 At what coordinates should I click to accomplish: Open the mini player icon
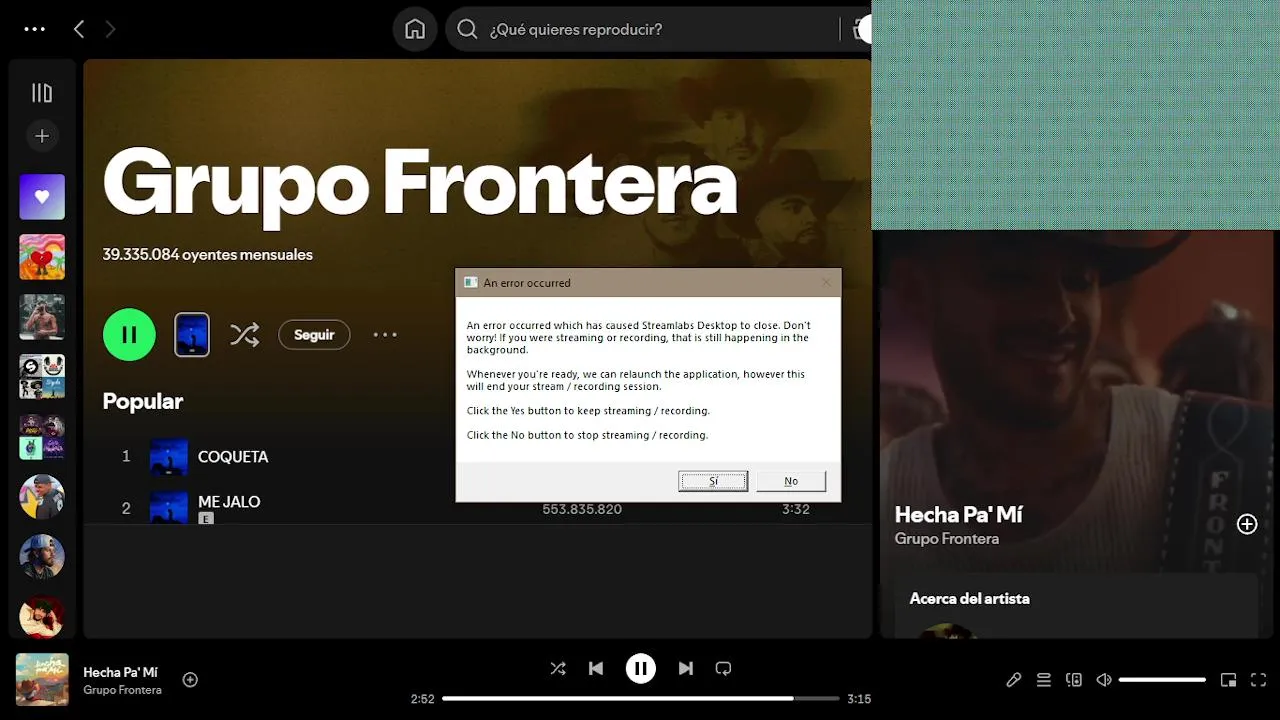[x=1228, y=680]
